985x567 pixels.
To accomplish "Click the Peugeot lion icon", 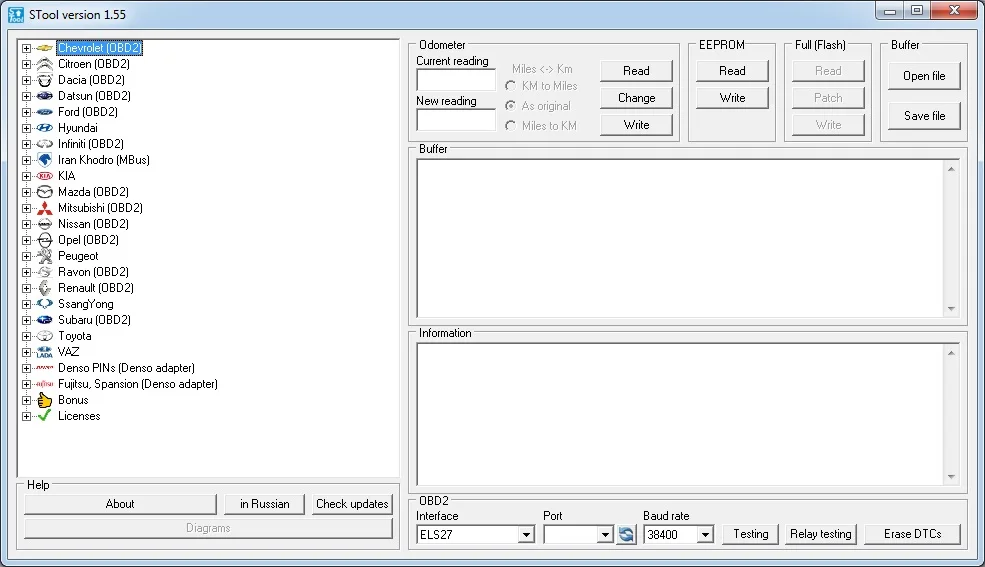I will point(45,256).
